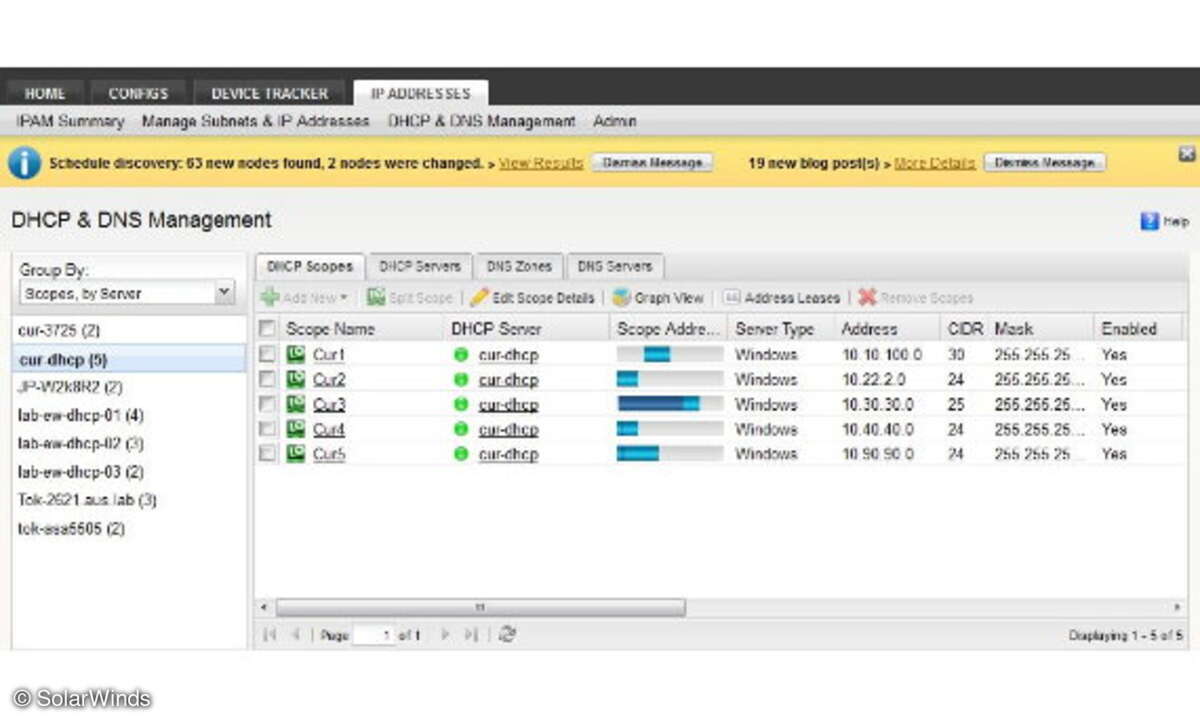Viewport: 1200px width, 720px height.
Task: Open the DEVICE TRACKER top tab
Action: tap(269, 93)
